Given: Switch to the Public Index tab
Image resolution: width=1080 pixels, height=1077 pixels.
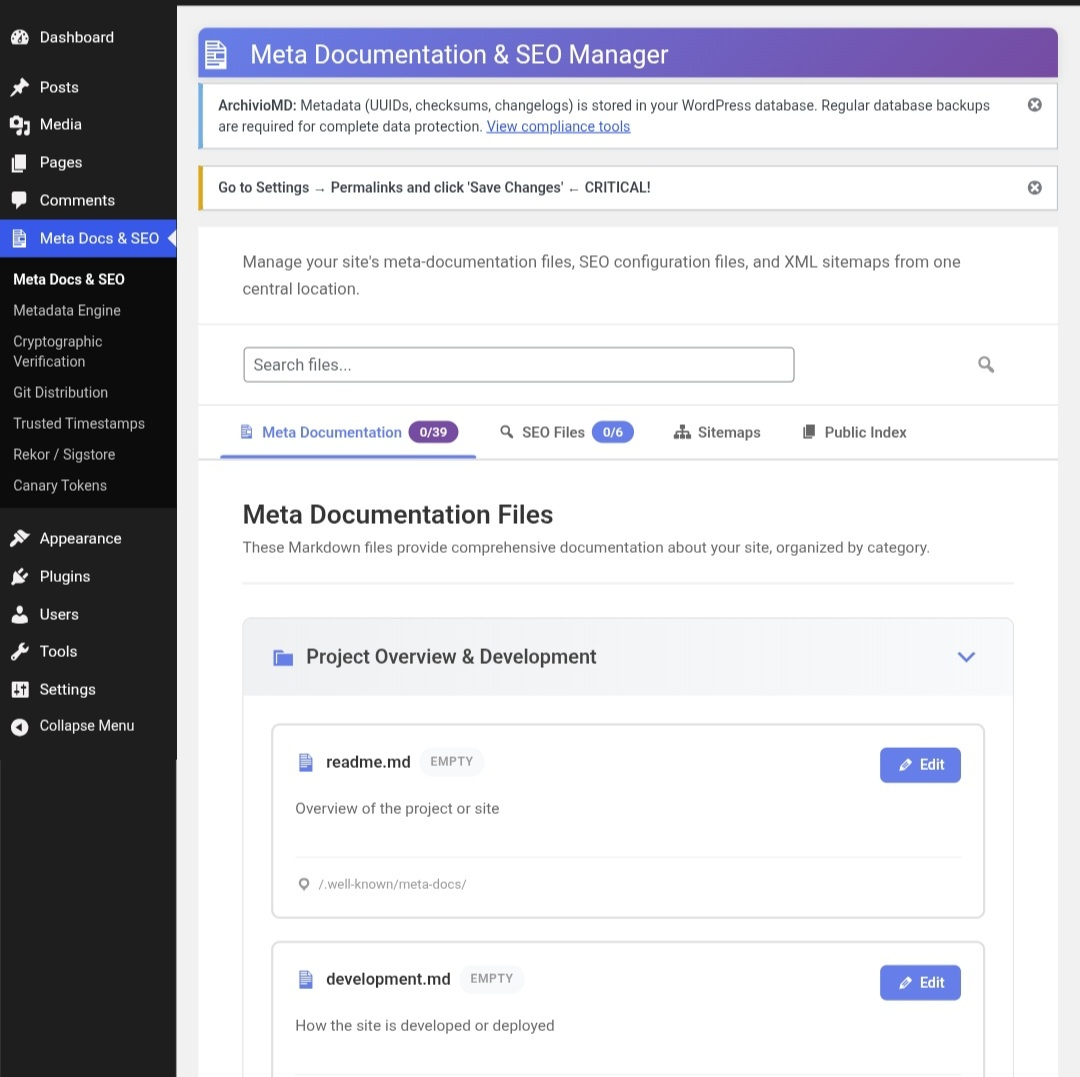Looking at the screenshot, I should (853, 432).
